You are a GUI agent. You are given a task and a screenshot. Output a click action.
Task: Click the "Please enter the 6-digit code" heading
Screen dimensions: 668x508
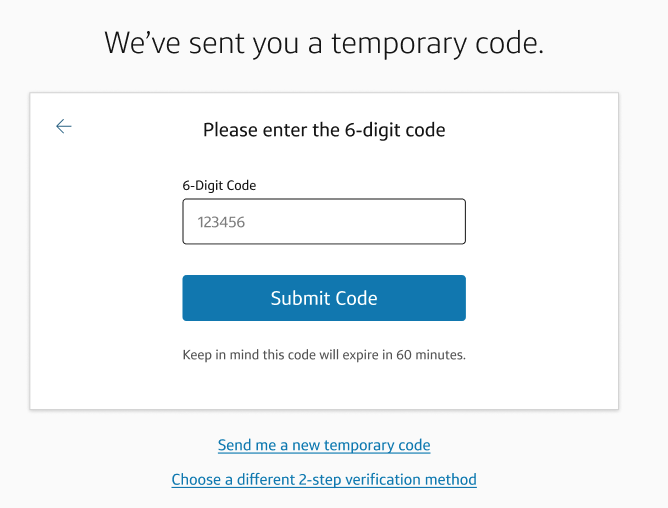pyautogui.click(x=324, y=130)
